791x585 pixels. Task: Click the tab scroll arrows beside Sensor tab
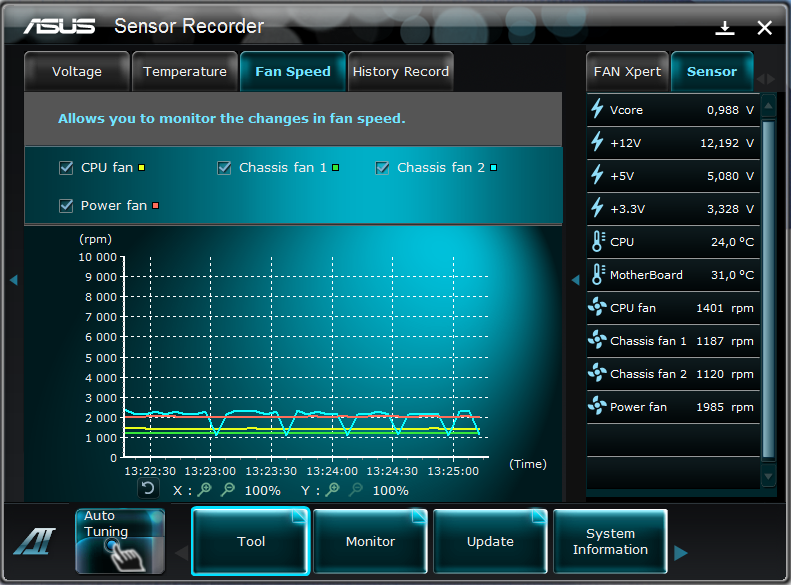766,79
